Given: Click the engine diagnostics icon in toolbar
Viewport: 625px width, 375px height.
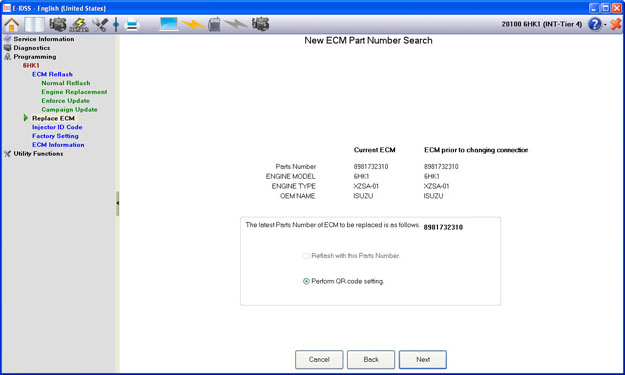Looking at the screenshot, I should (x=58, y=25).
